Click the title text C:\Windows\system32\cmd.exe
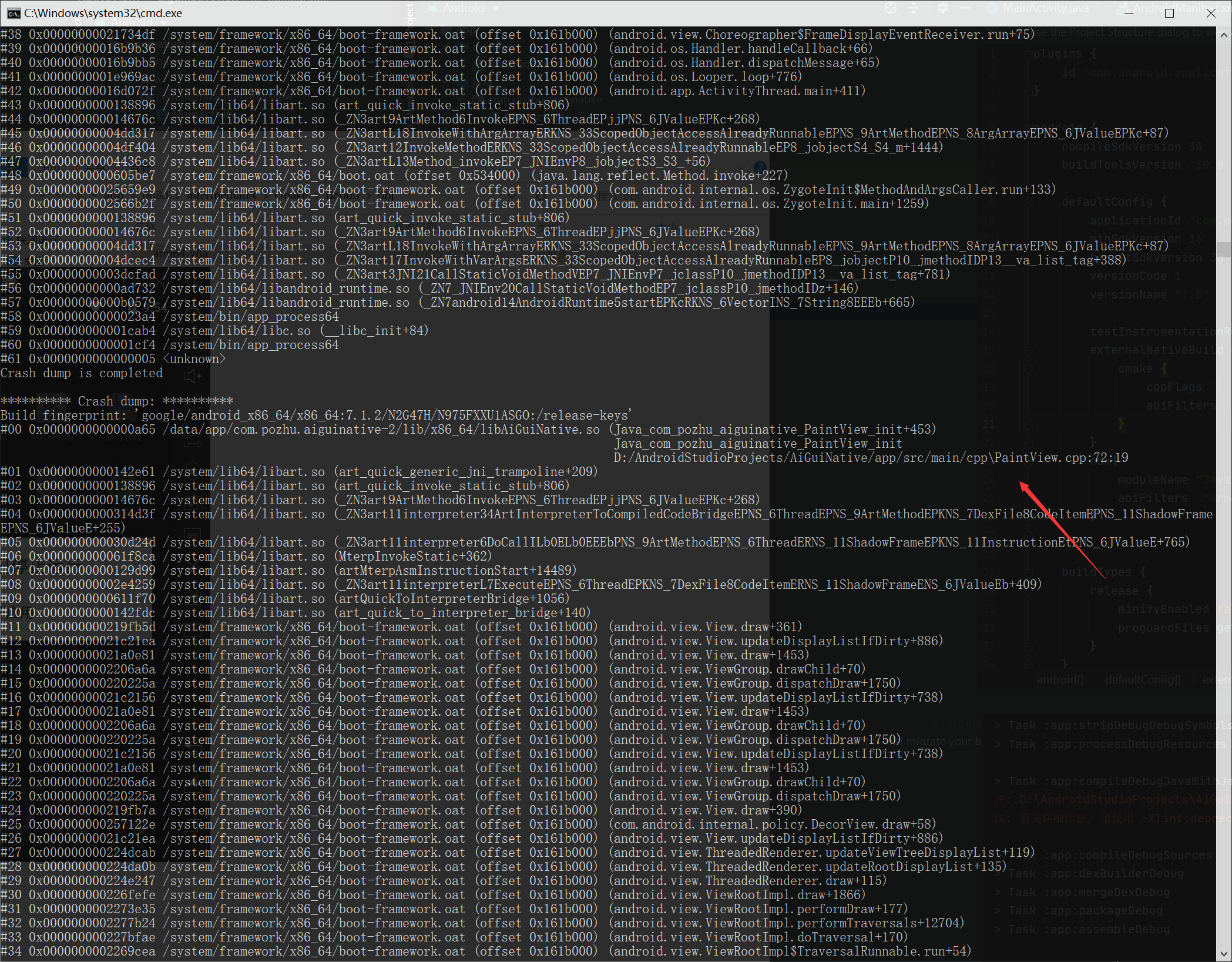Screen dimensions: 1232x962 point(103,13)
